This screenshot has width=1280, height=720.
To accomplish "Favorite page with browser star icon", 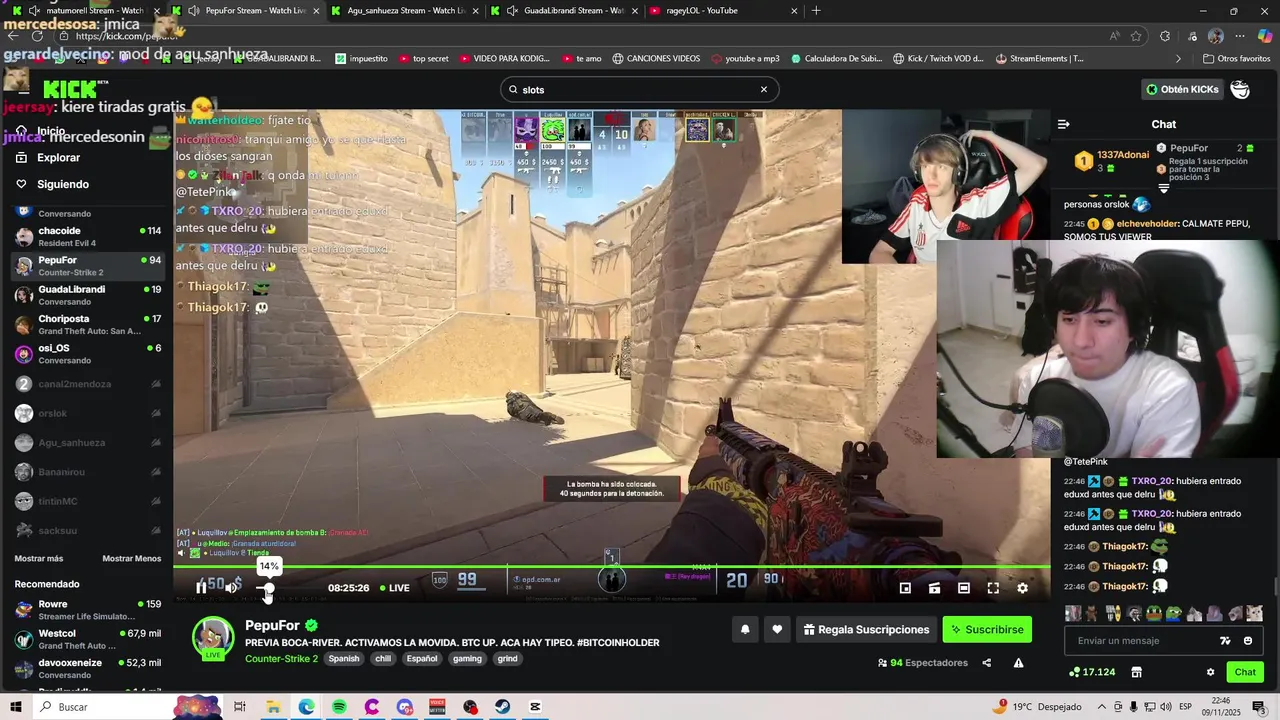I will tap(1137, 36).
